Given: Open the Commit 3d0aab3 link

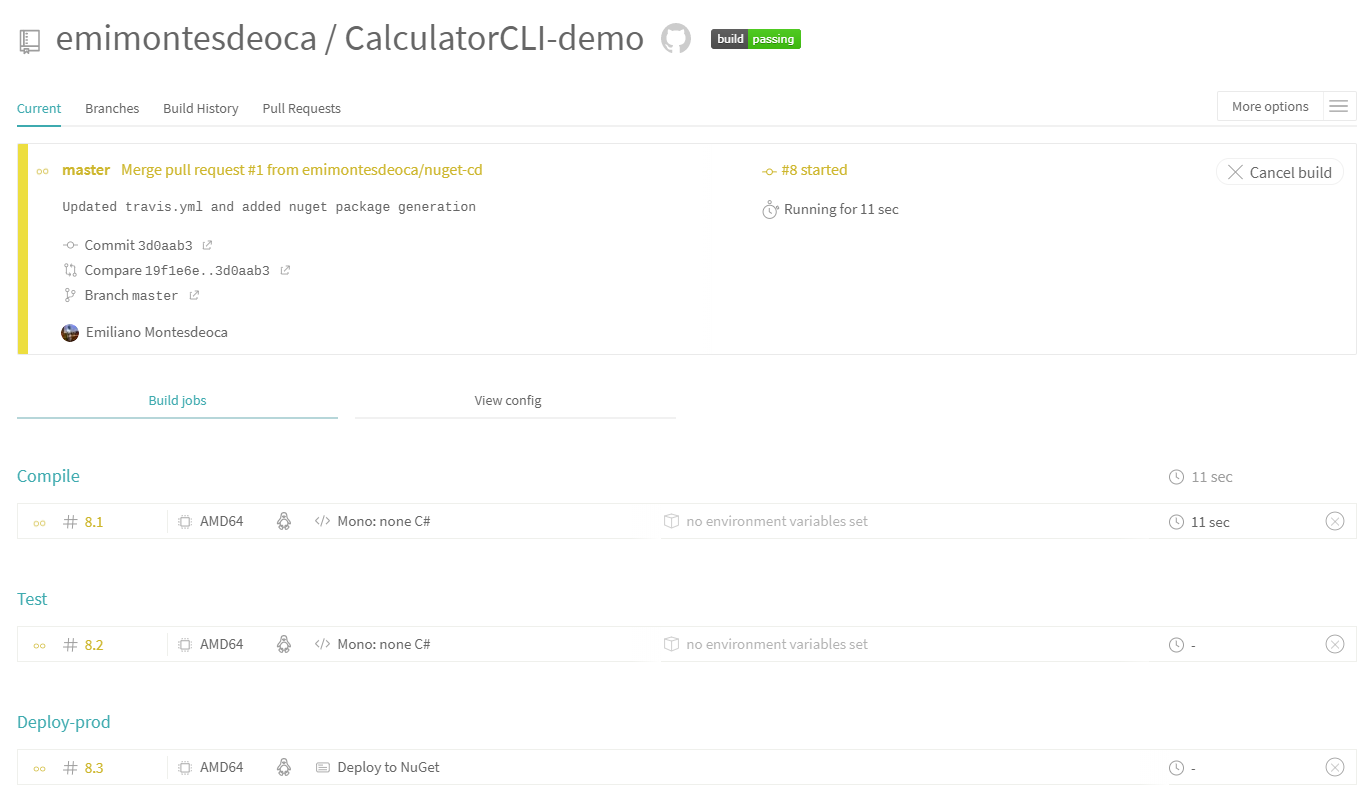Looking at the screenshot, I should click(138, 245).
